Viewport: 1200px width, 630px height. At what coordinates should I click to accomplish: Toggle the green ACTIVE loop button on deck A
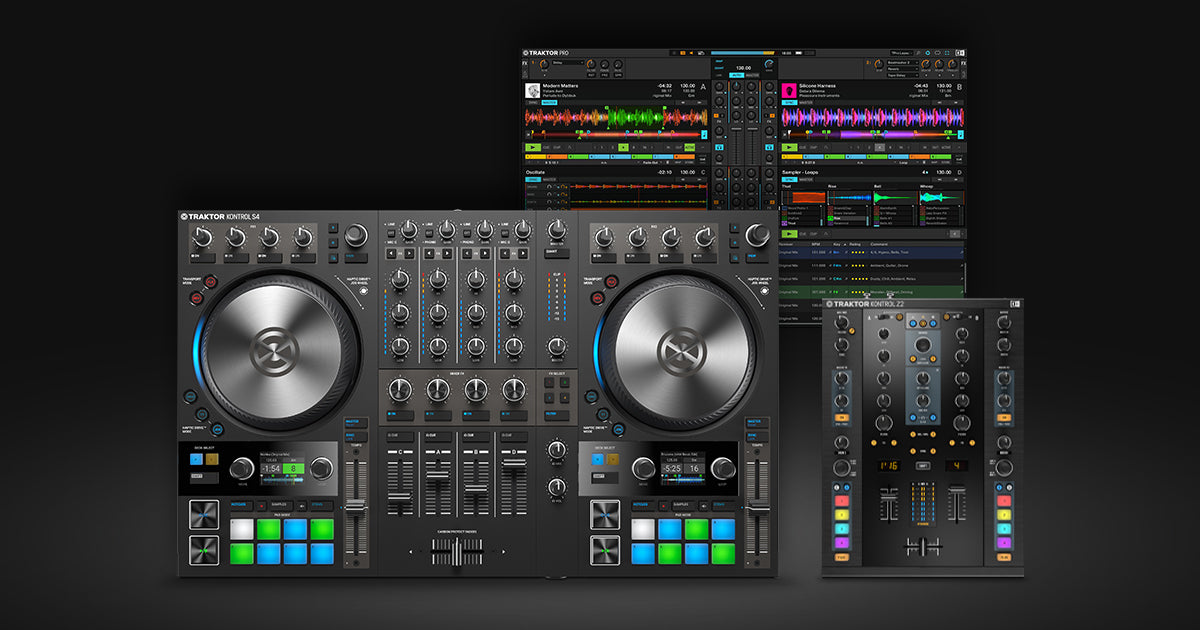point(690,147)
